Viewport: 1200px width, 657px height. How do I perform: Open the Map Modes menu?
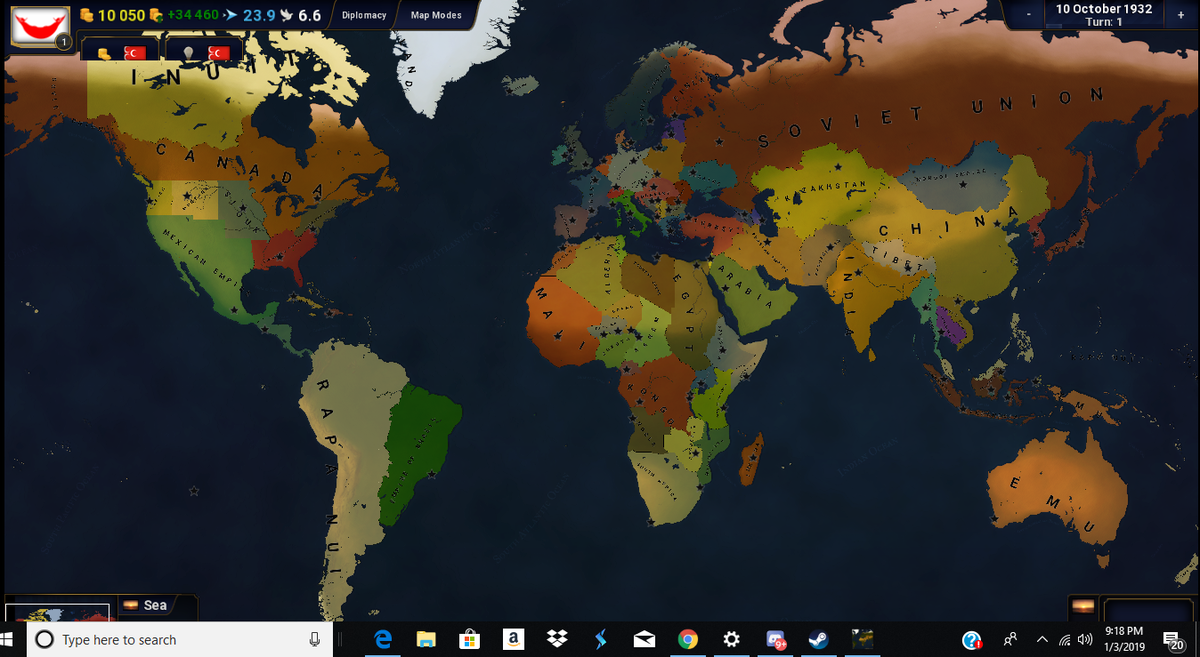[437, 16]
